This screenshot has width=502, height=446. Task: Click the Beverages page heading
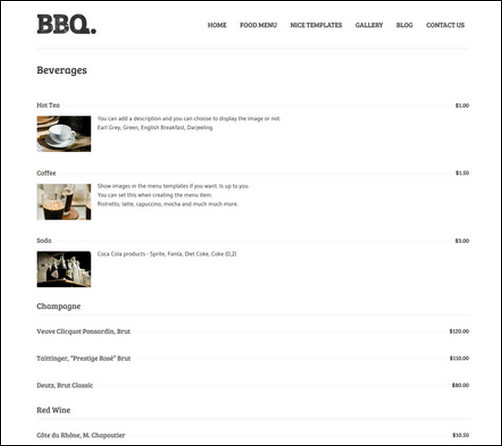point(62,70)
